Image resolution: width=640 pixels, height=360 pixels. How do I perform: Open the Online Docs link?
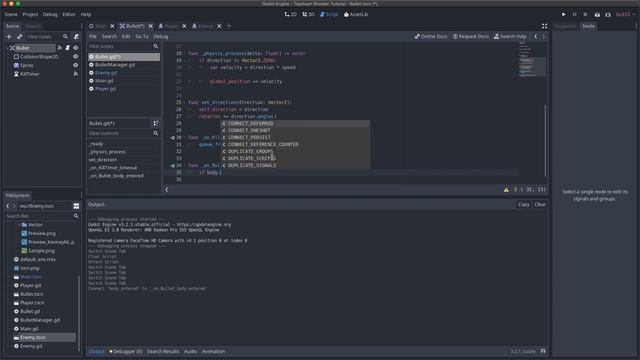point(431,36)
